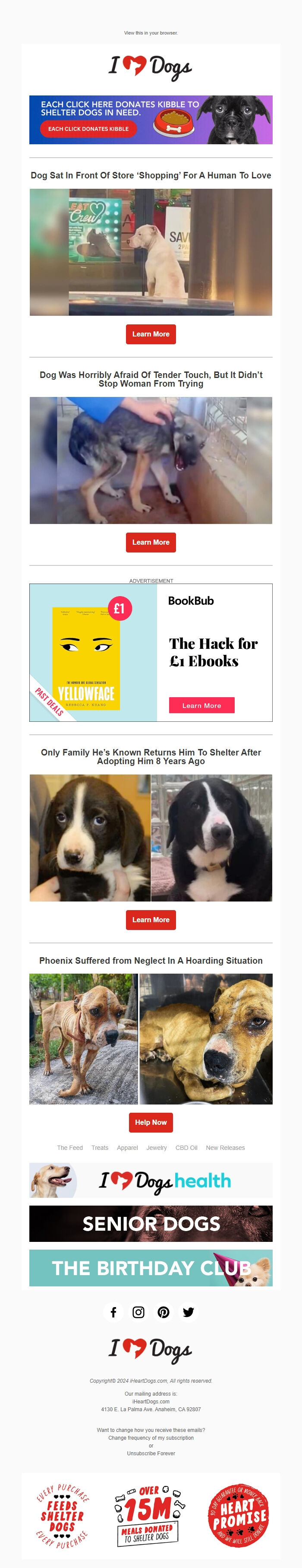Screen dimensions: 302x1568
Task: Open the Twitter bird icon
Action: point(189,1312)
